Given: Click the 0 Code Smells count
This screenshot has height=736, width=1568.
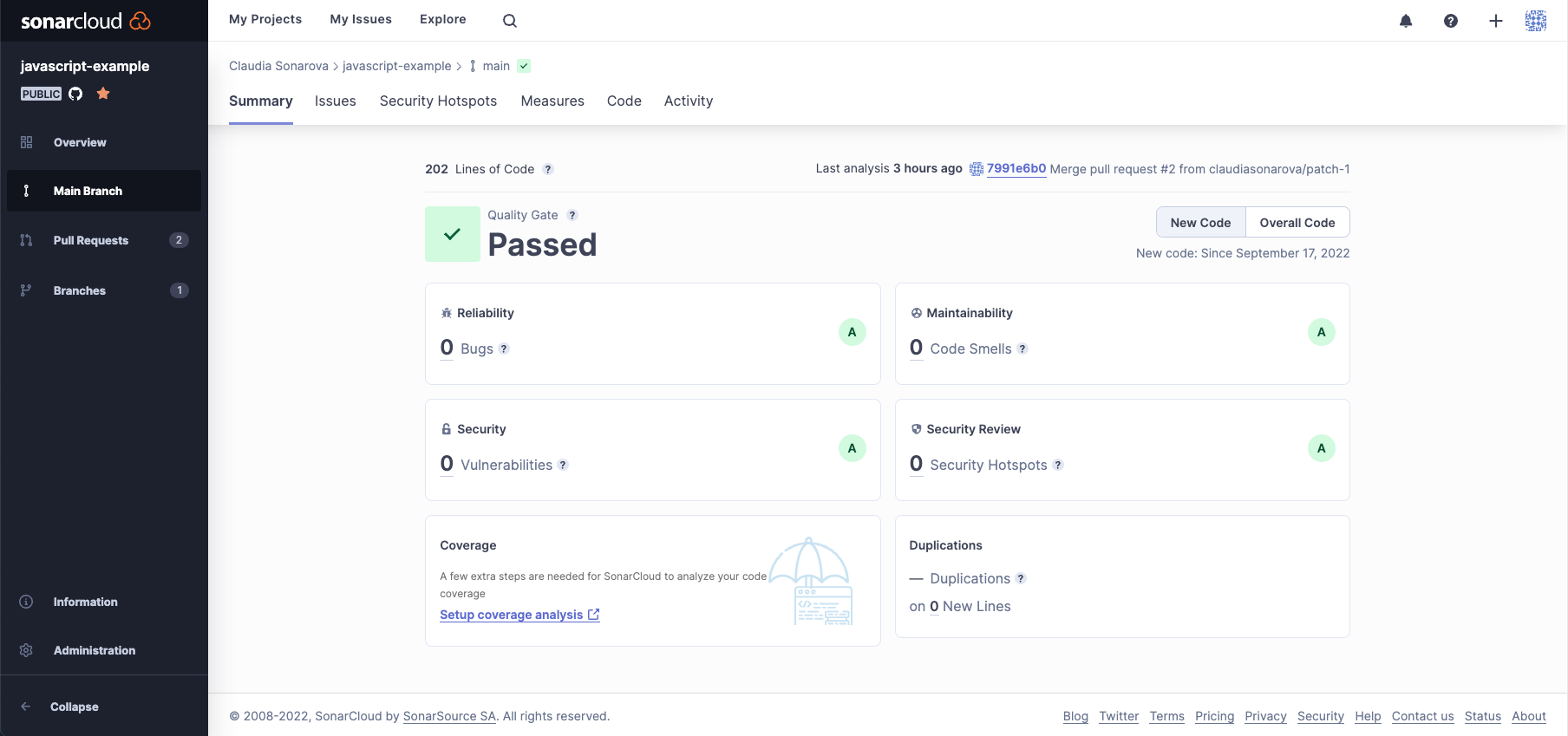Looking at the screenshot, I should coord(916,348).
